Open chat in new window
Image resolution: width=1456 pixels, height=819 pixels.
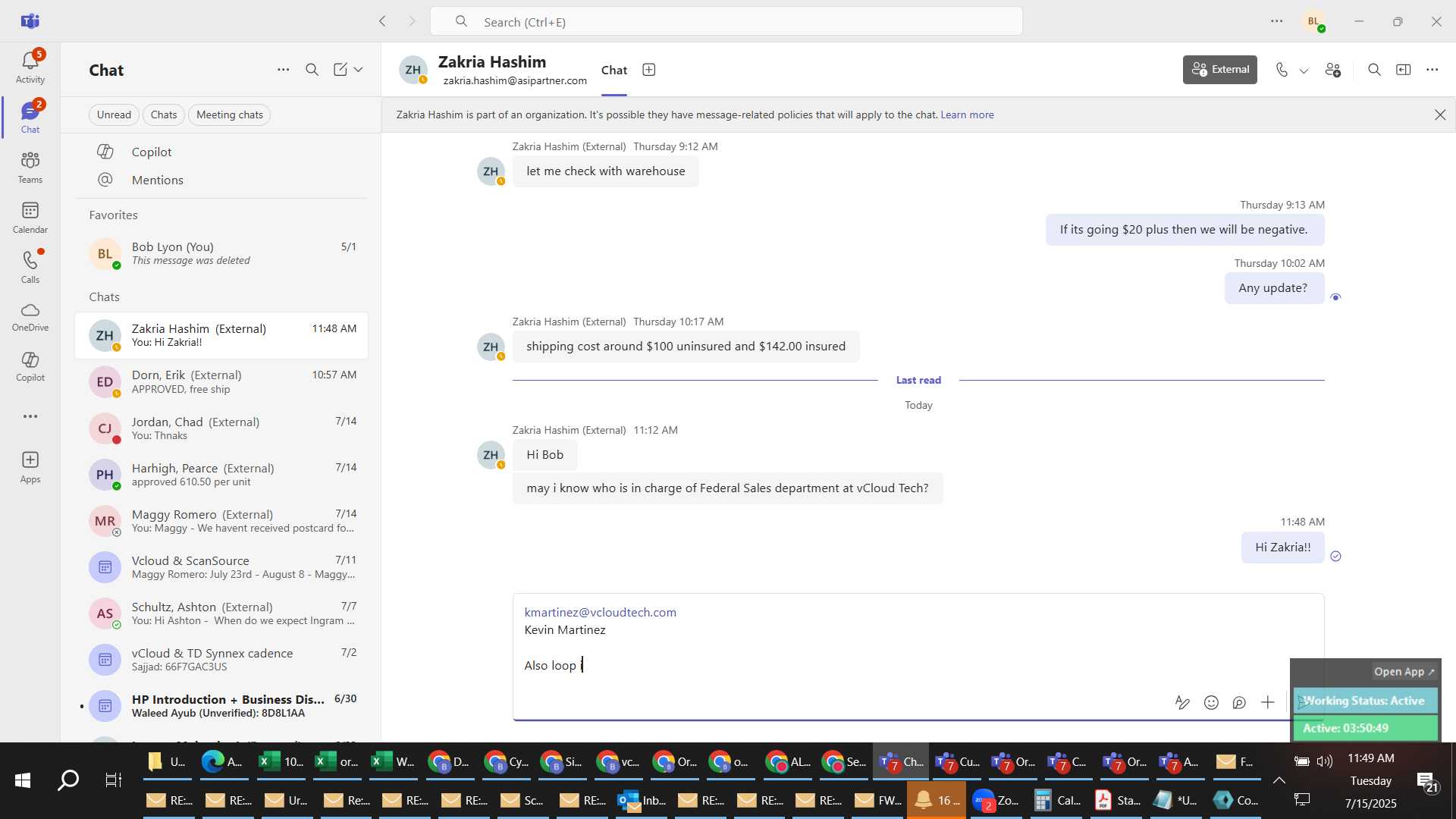(x=1404, y=70)
